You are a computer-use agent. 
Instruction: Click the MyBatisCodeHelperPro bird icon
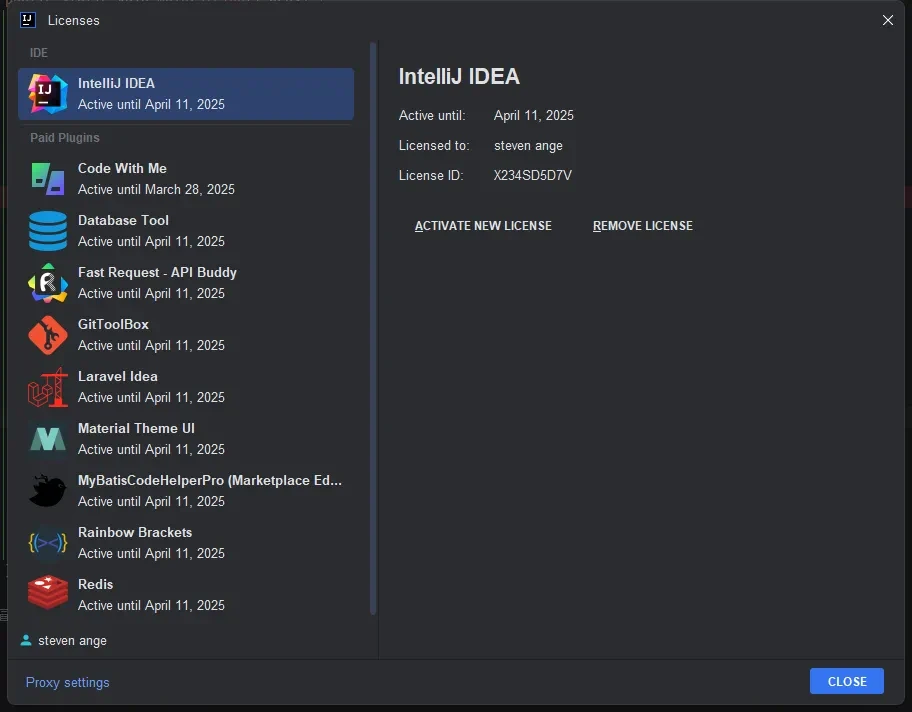tap(47, 491)
